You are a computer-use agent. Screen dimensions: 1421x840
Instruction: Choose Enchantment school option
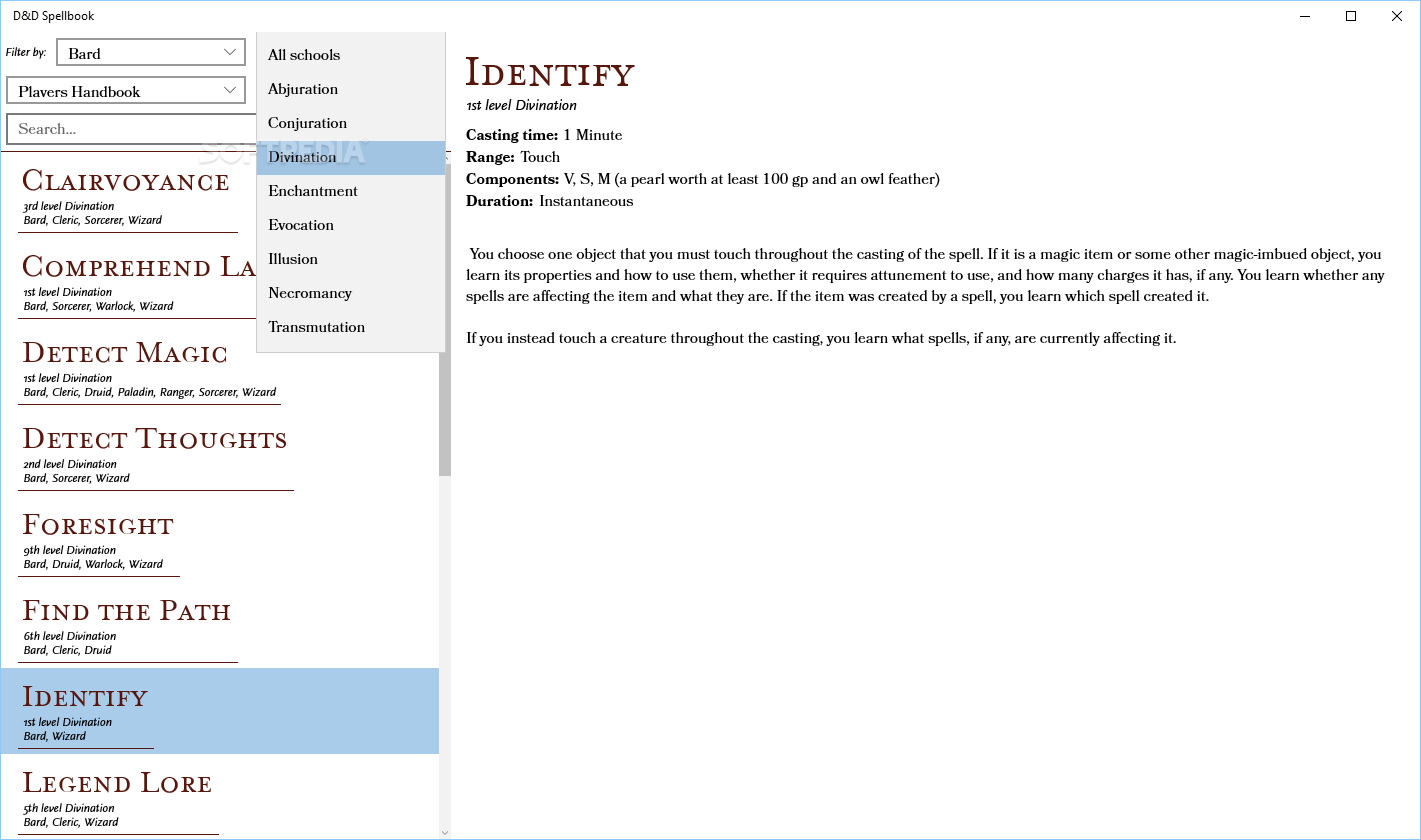click(351, 191)
